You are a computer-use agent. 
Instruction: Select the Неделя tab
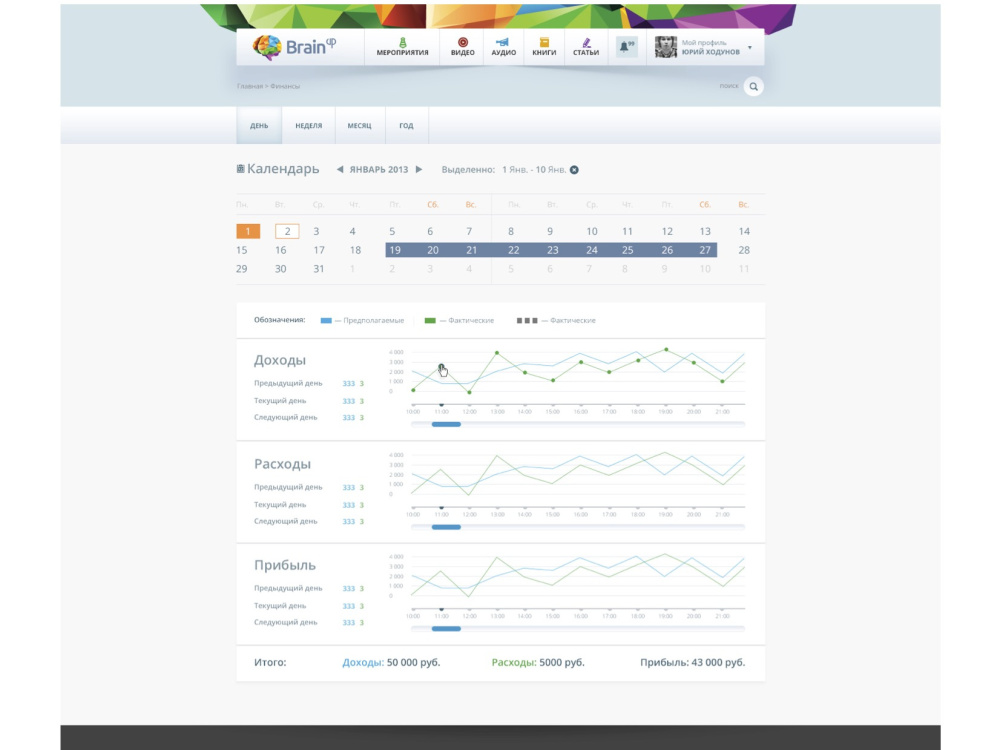pos(309,126)
